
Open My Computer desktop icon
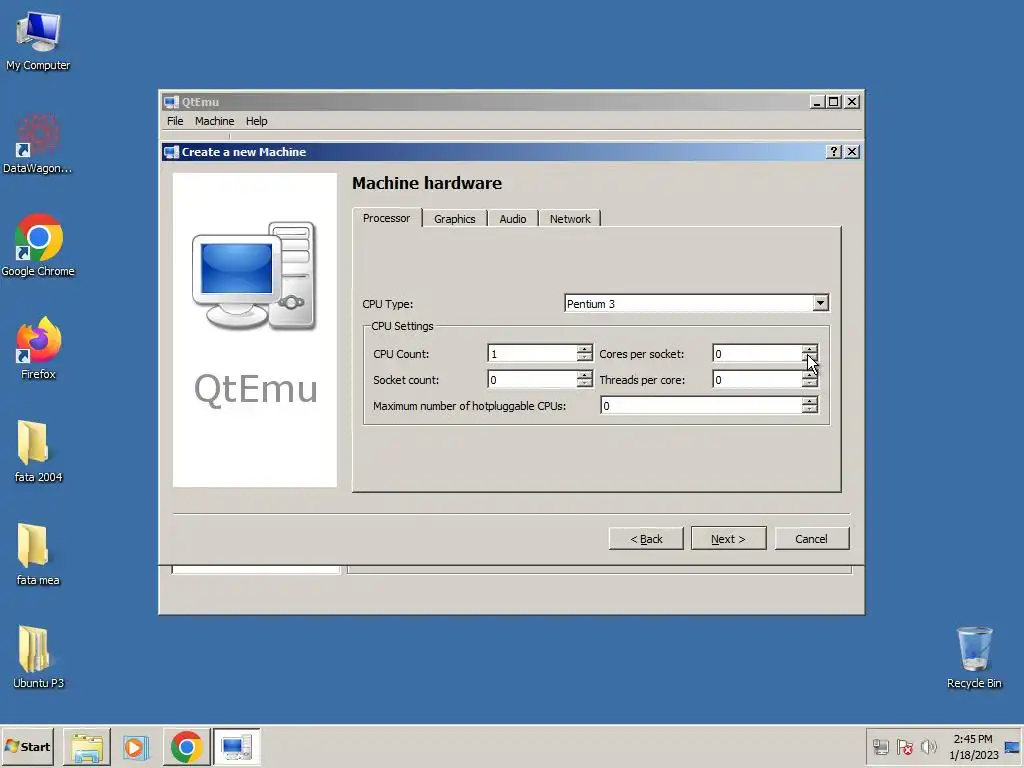(x=38, y=42)
